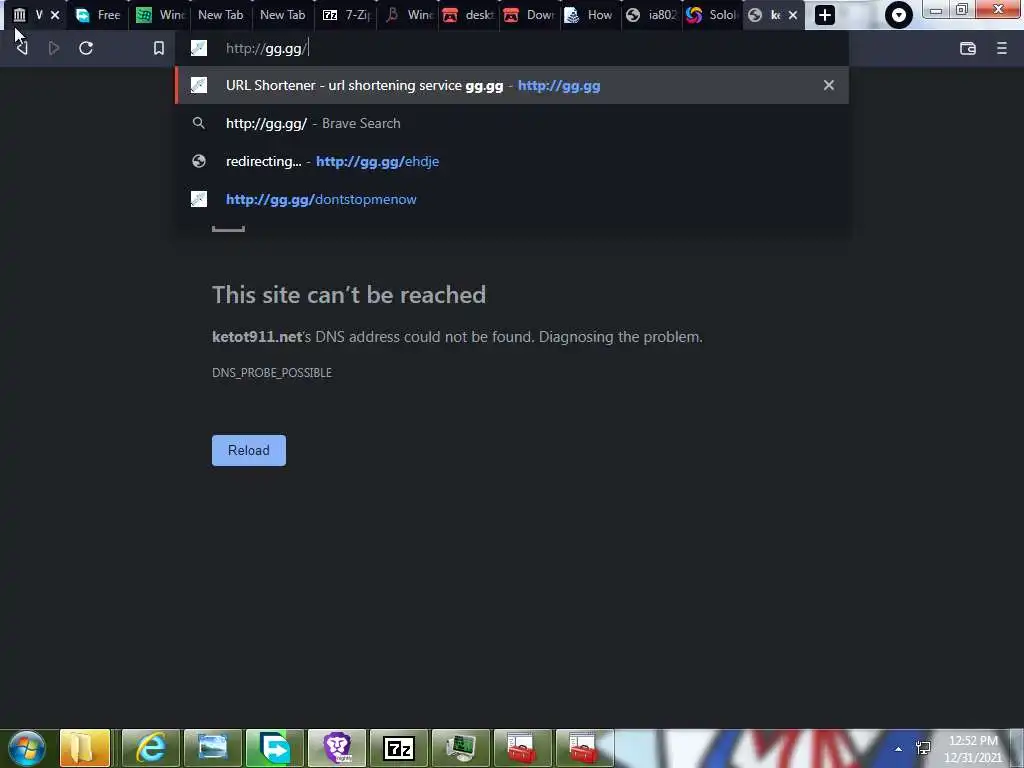Switch to the 'How' tab
This screenshot has width=1024, height=768.
coord(590,15)
